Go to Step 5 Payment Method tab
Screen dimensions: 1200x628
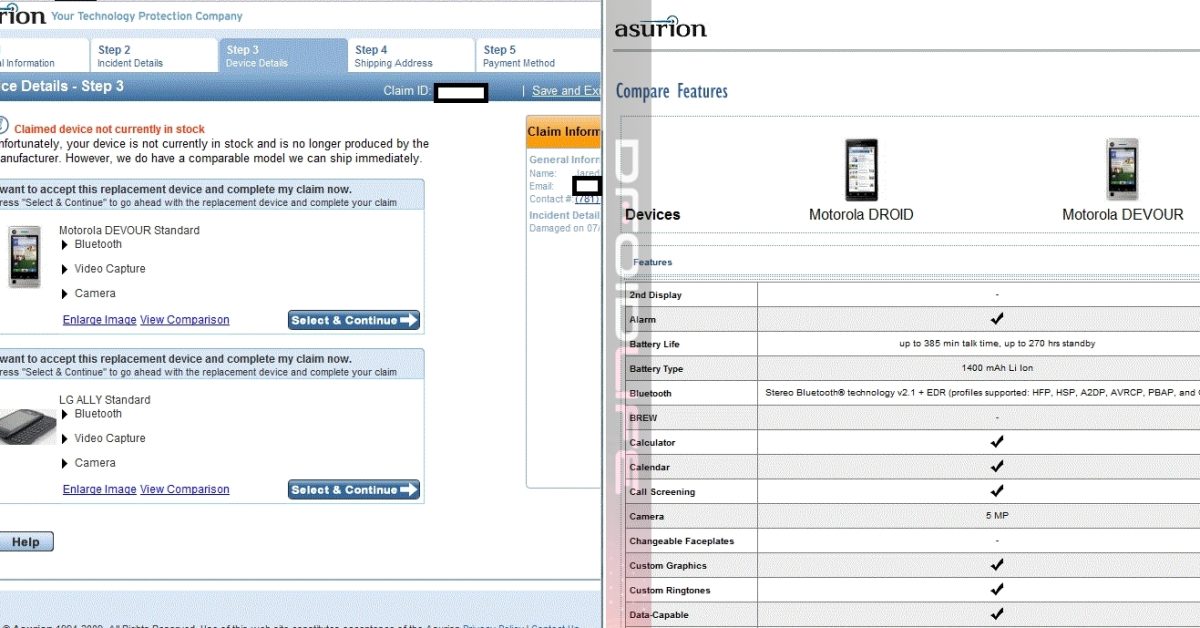point(519,56)
